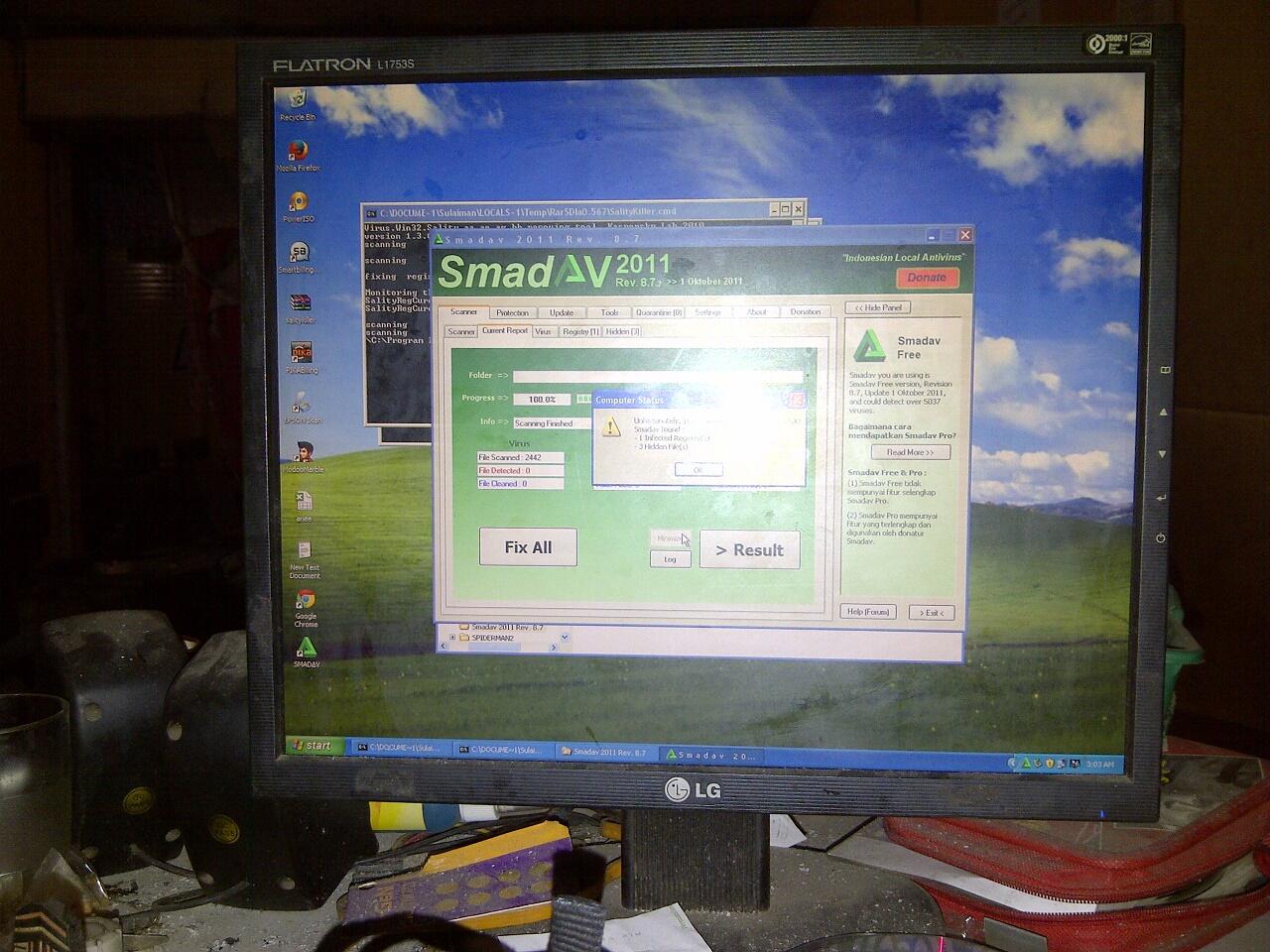Image resolution: width=1270 pixels, height=952 pixels.
Task: Open the Settings tab
Action: coord(707,312)
